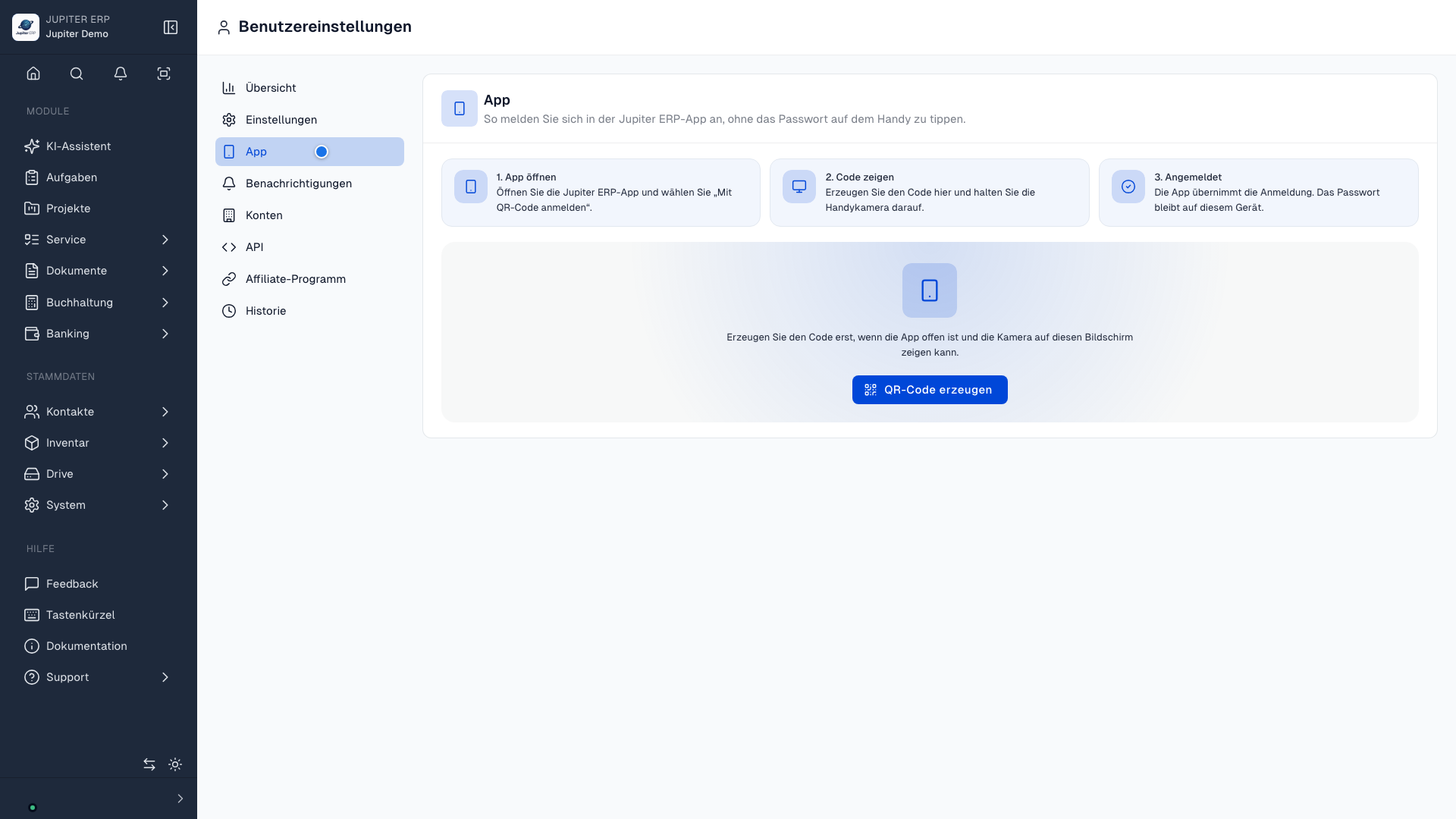This screenshot has height=819, width=1456.
Task: Collapse the sidebar with the panel icon
Action: (x=171, y=27)
